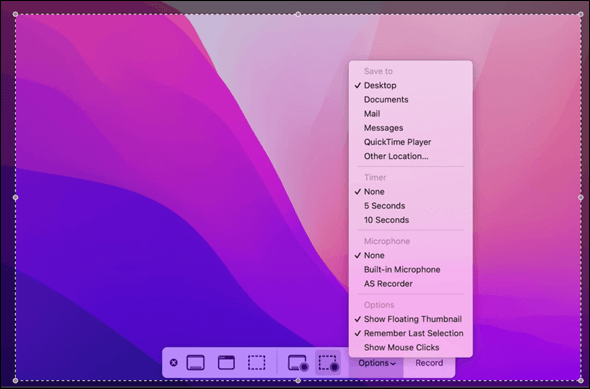Select Record Entire Screen icon

coord(298,363)
